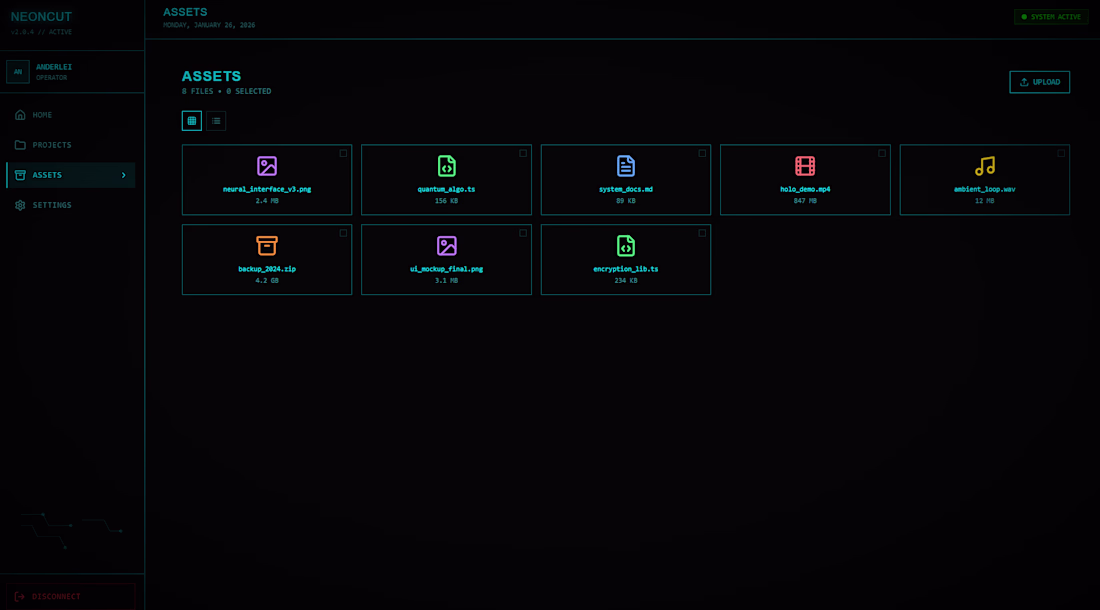Click the Projects folder icon in sidebar
The height and width of the screenshot is (610, 1100).
(x=20, y=145)
